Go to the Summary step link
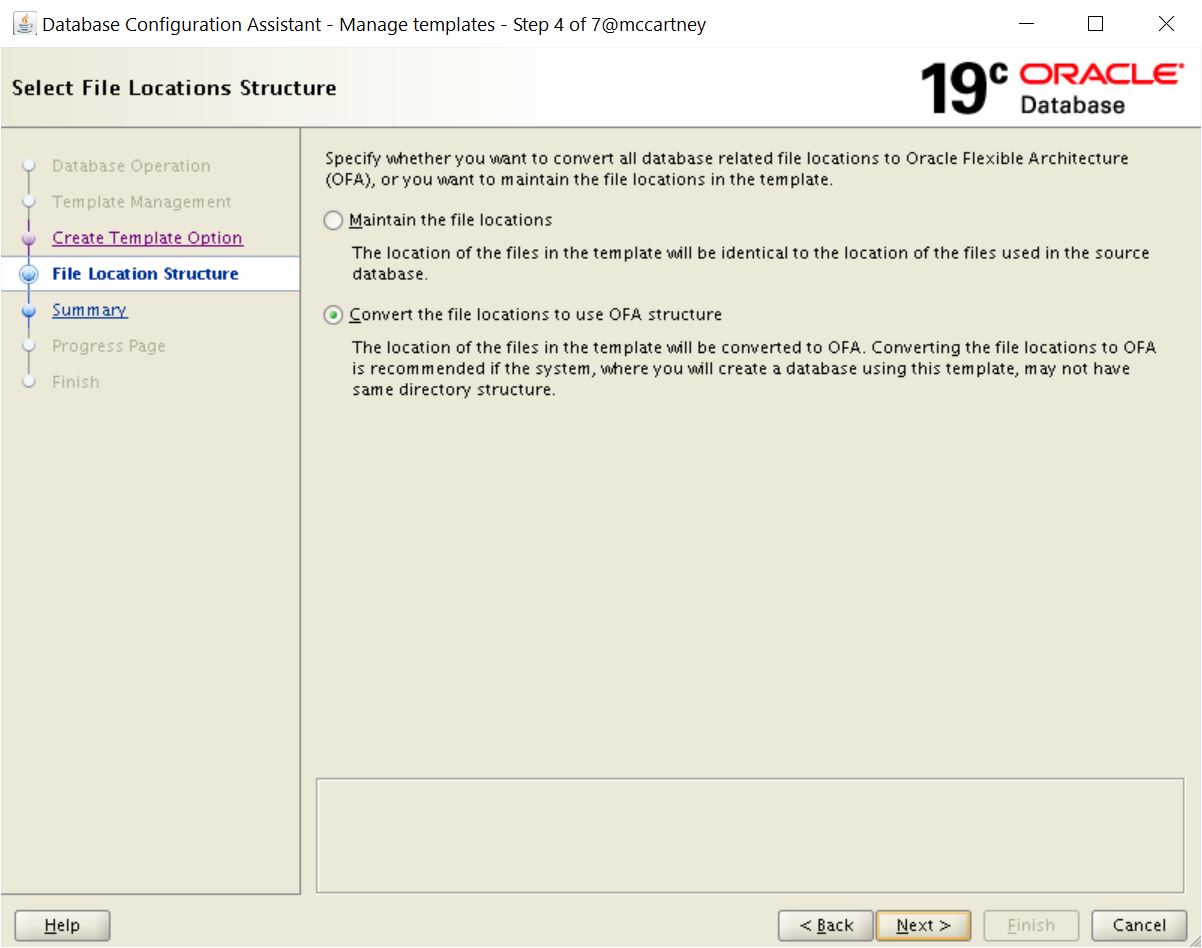The width and height of the screenshot is (1202, 948). 89,310
